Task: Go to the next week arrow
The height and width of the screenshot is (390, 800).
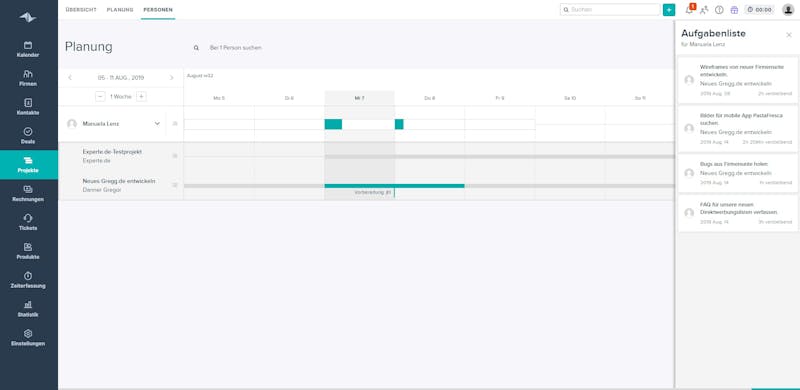Action: [171, 78]
